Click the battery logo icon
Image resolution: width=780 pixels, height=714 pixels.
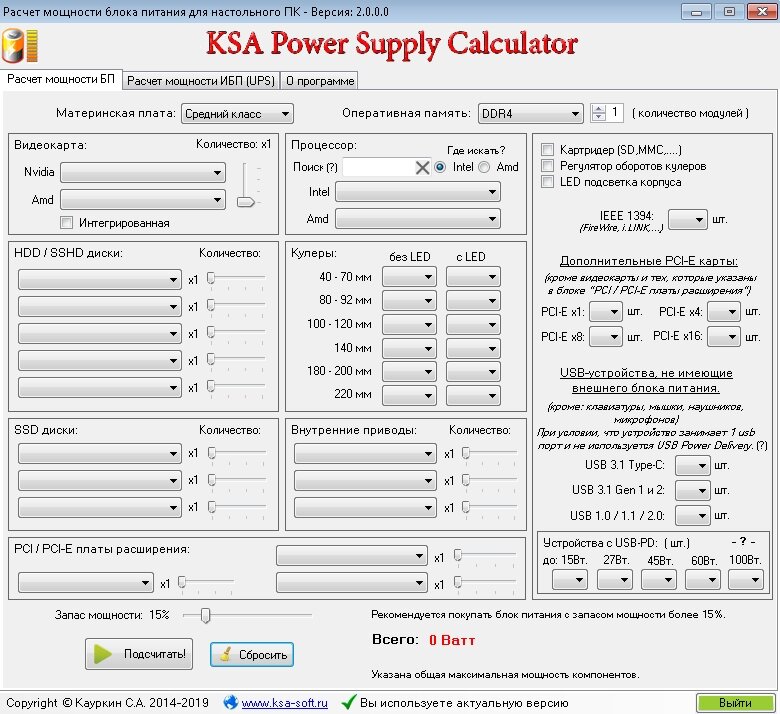point(20,45)
